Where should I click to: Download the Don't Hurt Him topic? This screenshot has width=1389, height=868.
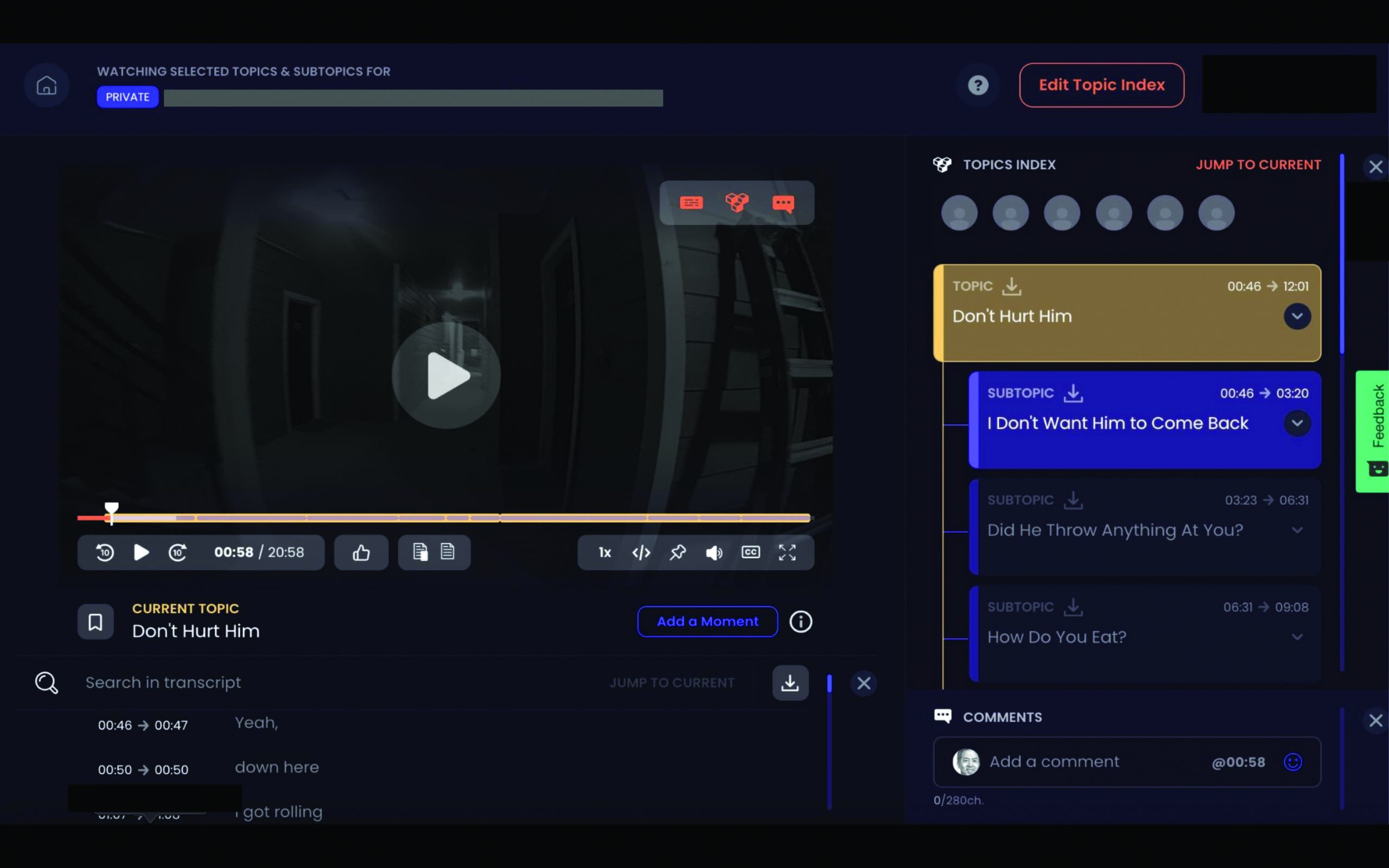1011,286
